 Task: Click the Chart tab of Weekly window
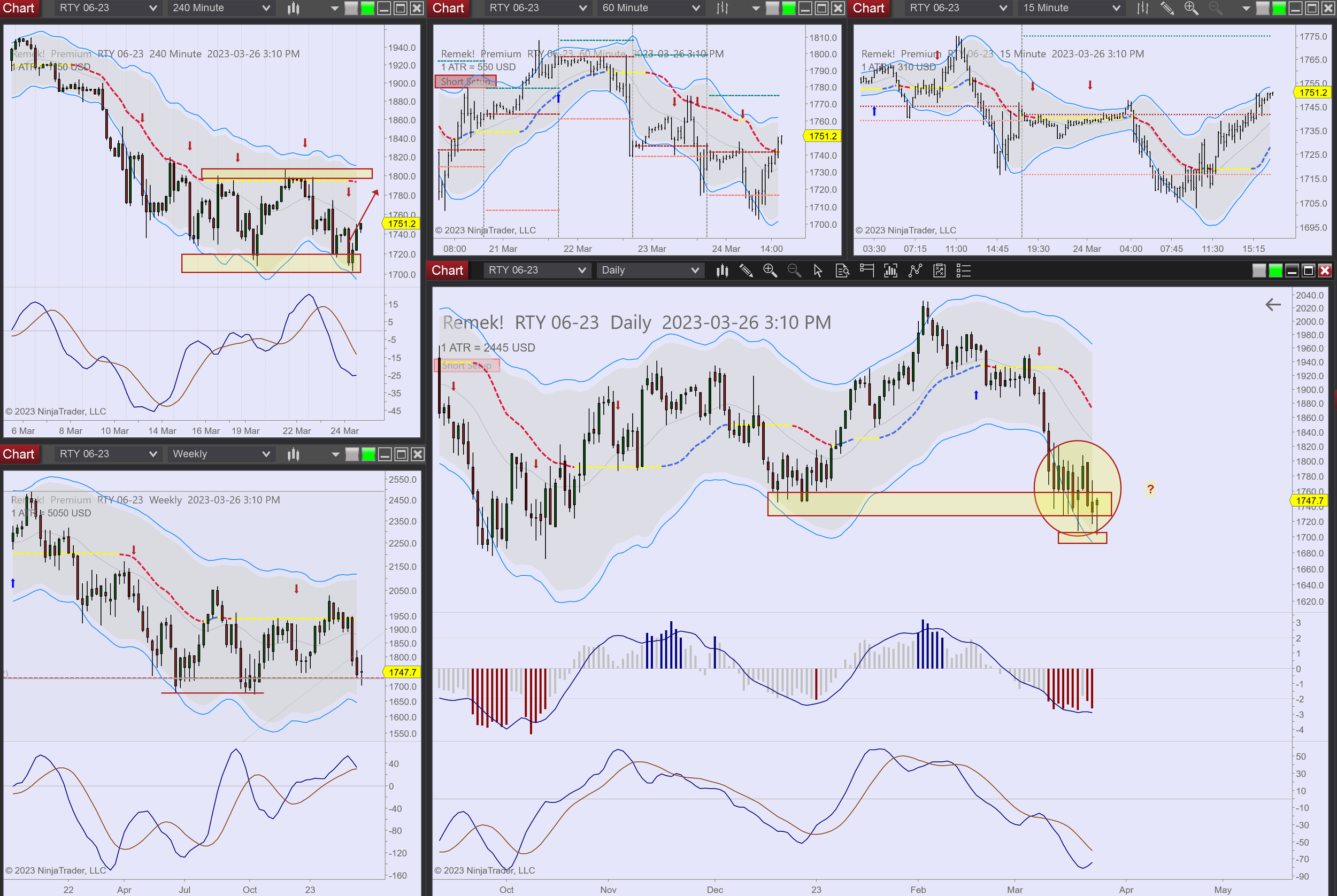pyautogui.click(x=19, y=454)
